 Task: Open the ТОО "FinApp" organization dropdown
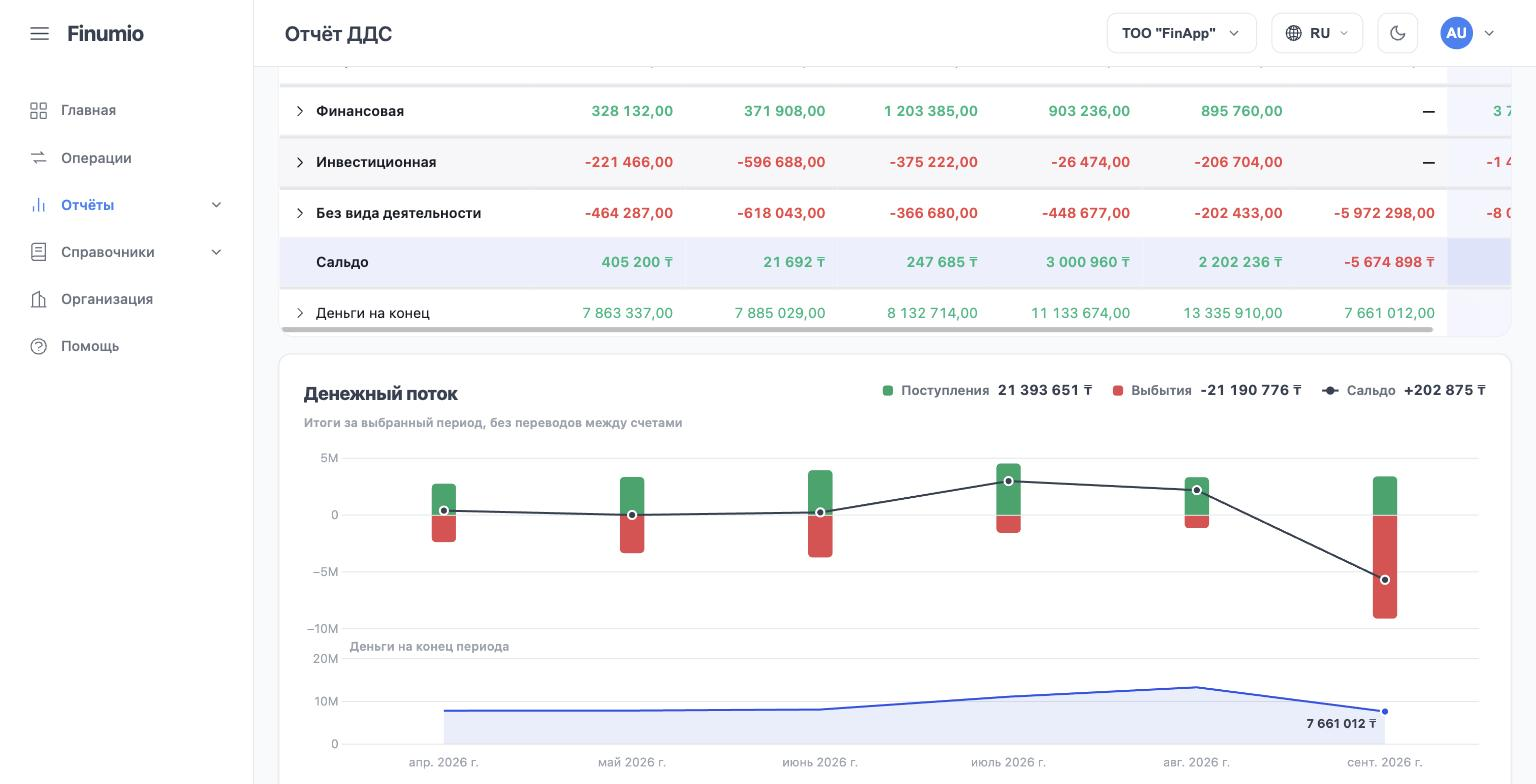pyautogui.click(x=1181, y=33)
